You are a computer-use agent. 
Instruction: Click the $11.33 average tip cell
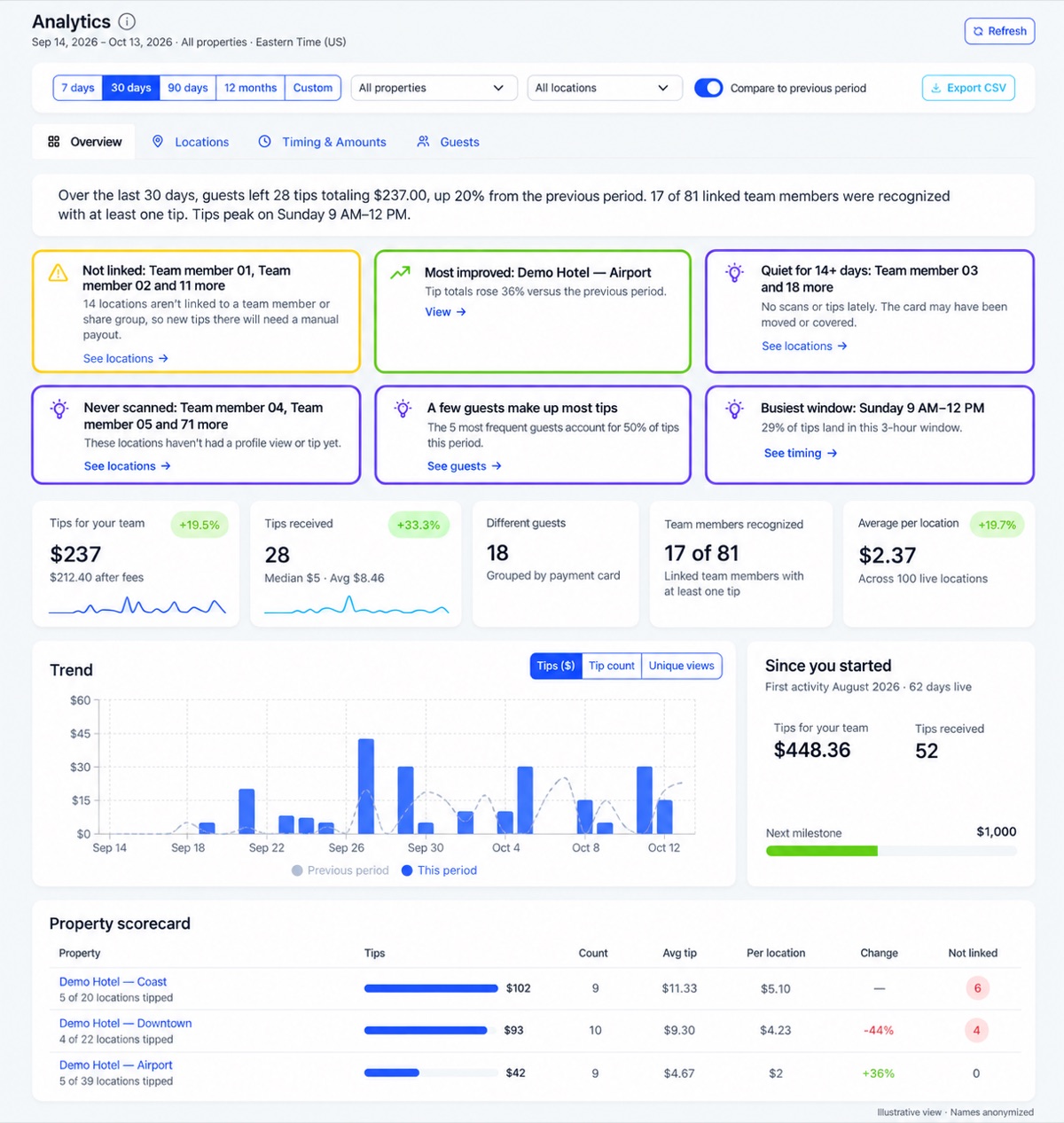click(x=679, y=988)
